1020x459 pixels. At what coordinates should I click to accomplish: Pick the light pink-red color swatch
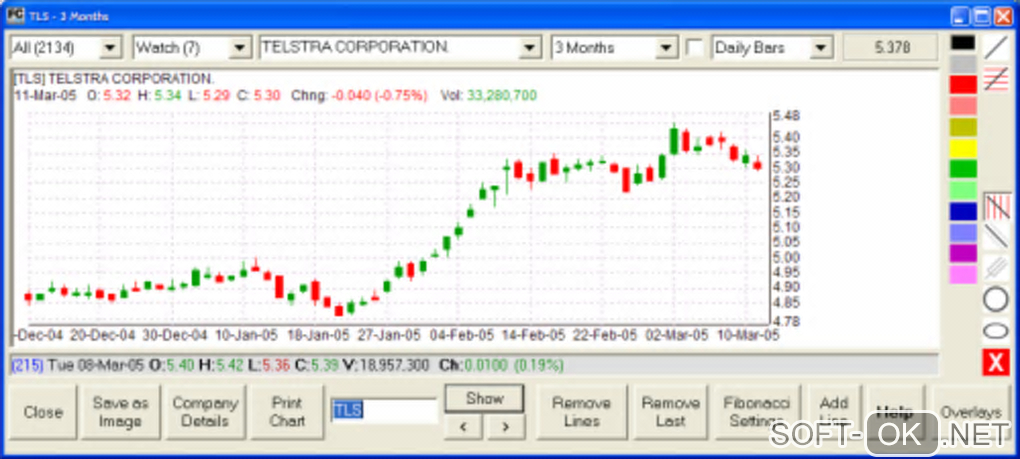point(963,106)
